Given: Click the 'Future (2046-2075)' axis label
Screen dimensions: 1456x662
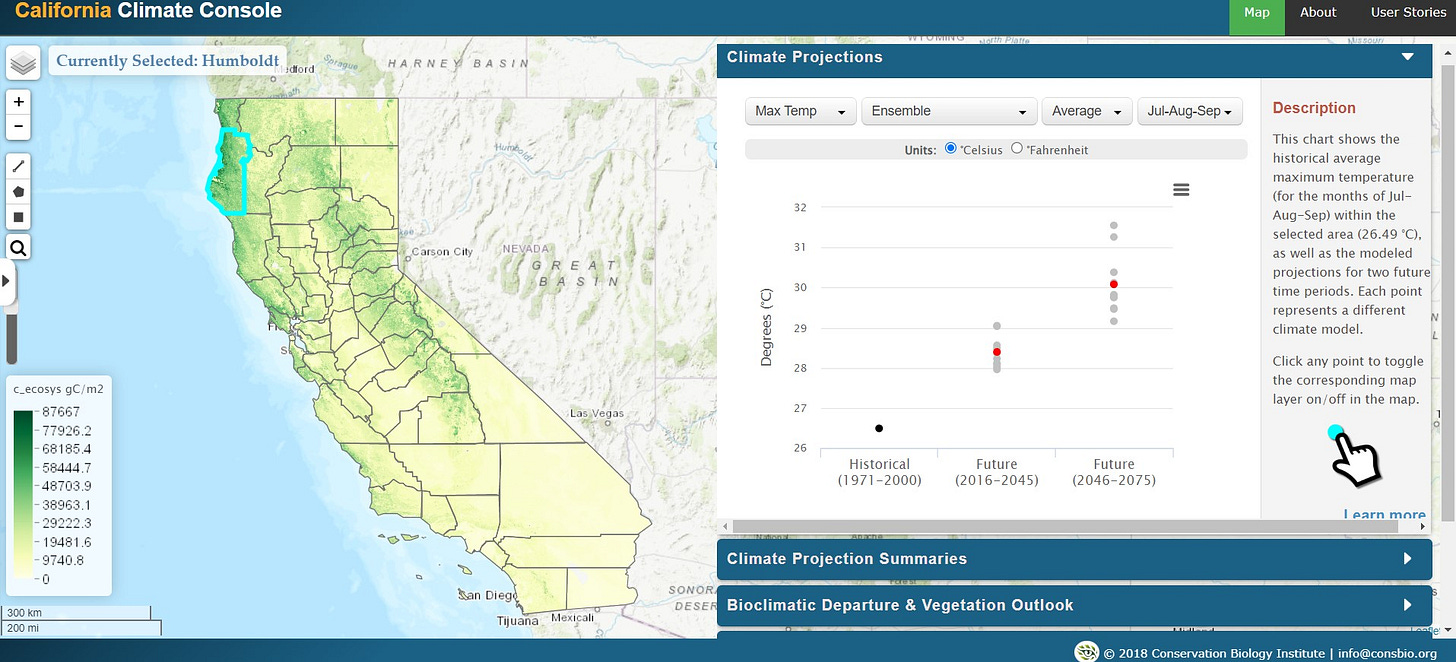Looking at the screenshot, I should click(x=1114, y=472).
